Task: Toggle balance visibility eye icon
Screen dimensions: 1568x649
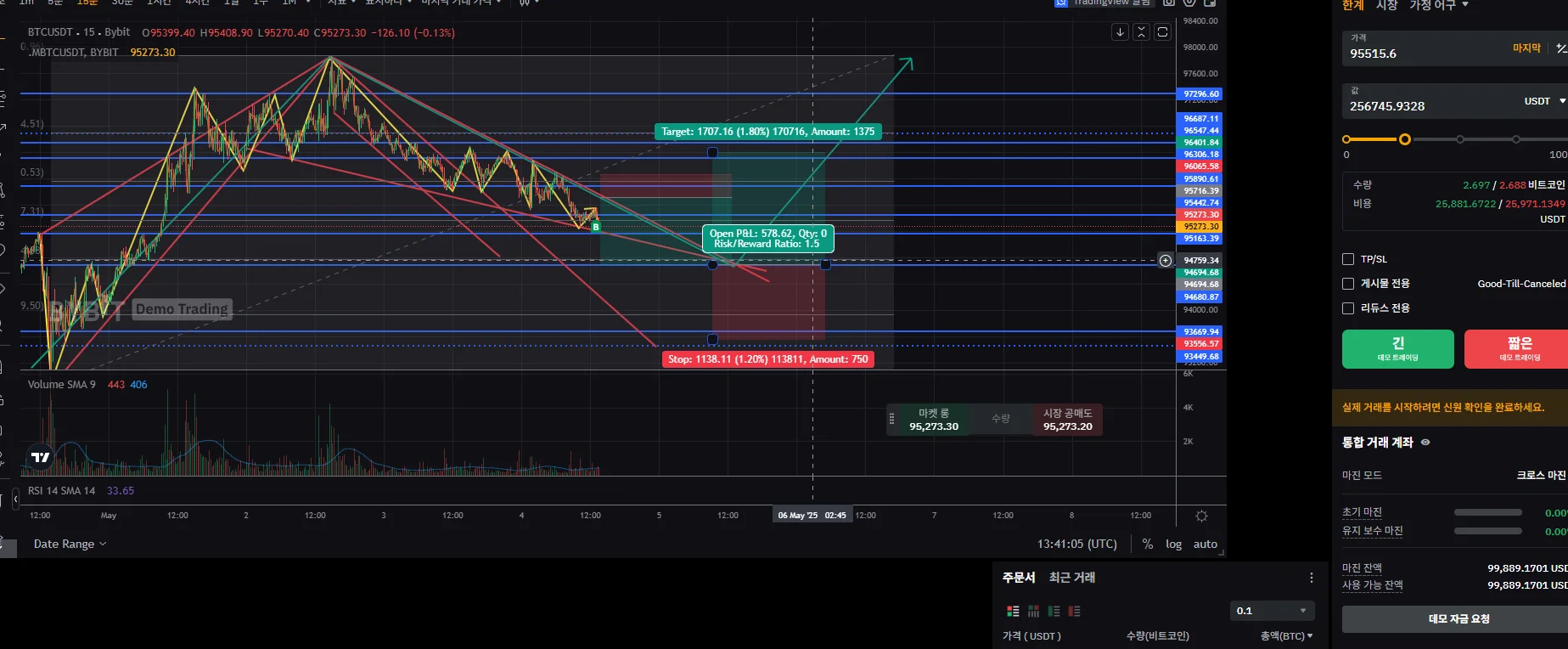Action: pyautogui.click(x=1425, y=443)
